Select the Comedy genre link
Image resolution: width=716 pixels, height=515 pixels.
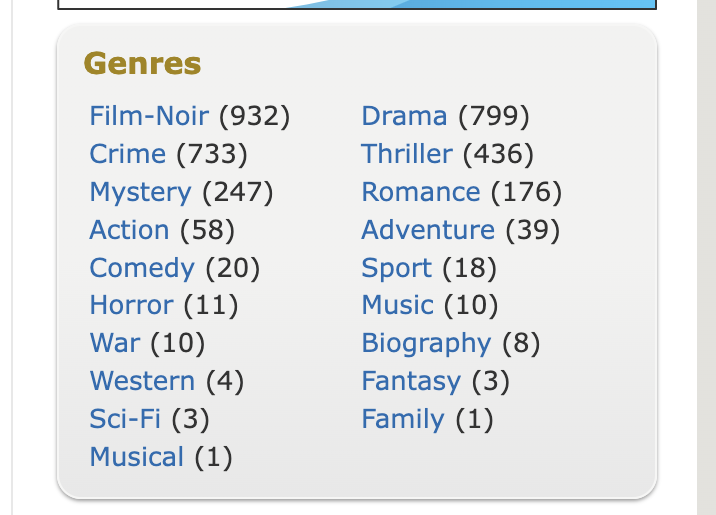pyautogui.click(x=142, y=268)
